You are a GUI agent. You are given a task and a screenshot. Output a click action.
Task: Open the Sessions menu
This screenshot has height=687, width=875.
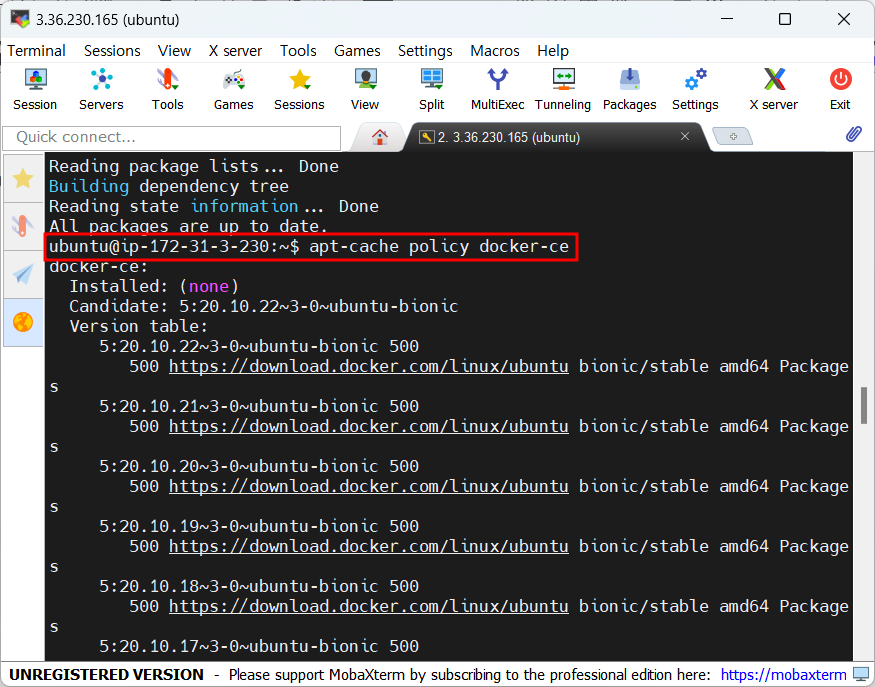coord(112,51)
